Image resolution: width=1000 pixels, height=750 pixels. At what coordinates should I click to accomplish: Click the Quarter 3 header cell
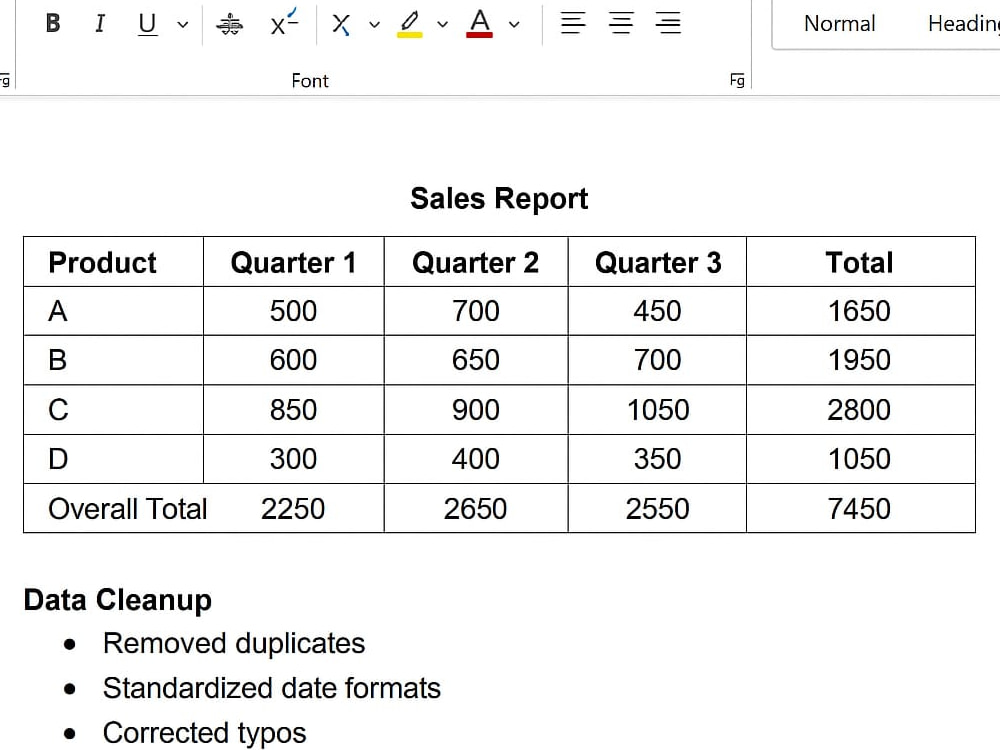click(x=658, y=262)
